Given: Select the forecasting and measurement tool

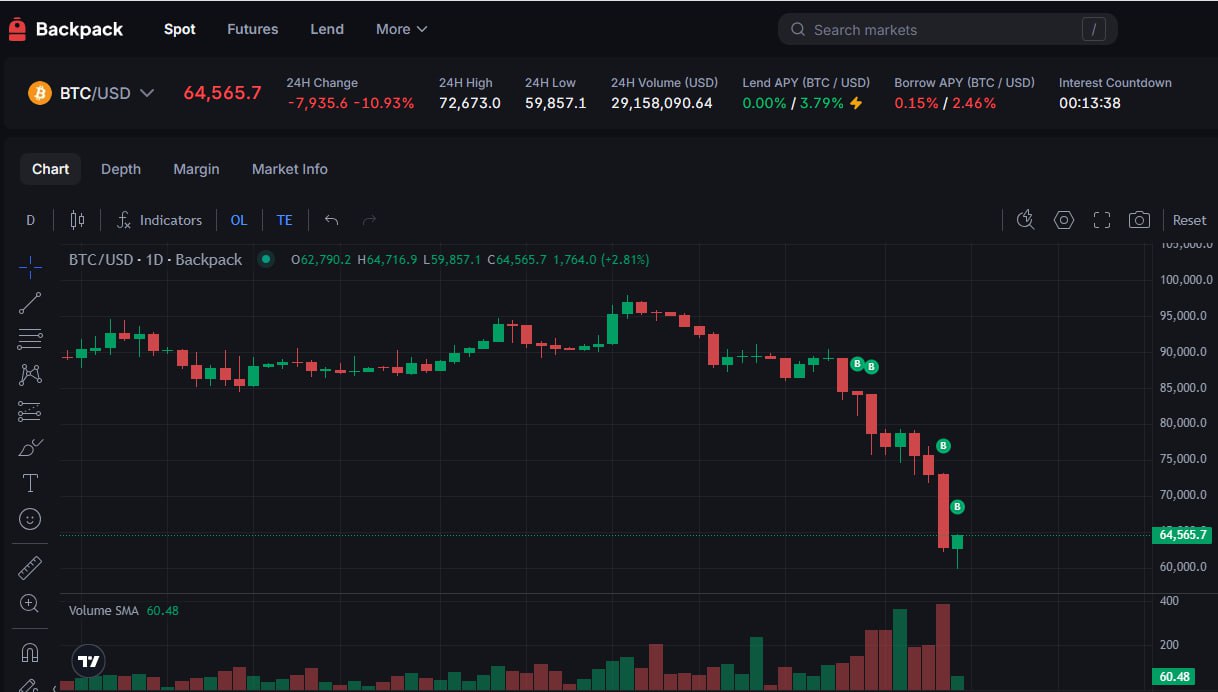Looking at the screenshot, I should (x=30, y=411).
